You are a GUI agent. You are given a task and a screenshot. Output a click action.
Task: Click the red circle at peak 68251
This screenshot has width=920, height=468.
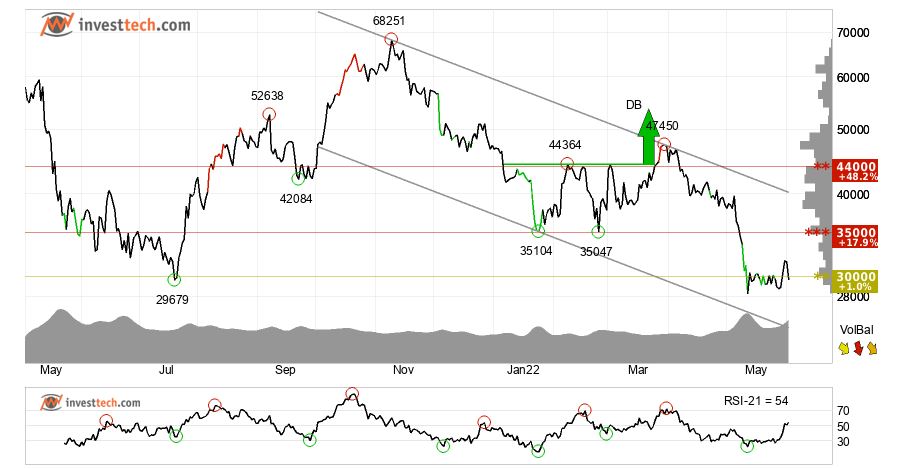[391, 40]
